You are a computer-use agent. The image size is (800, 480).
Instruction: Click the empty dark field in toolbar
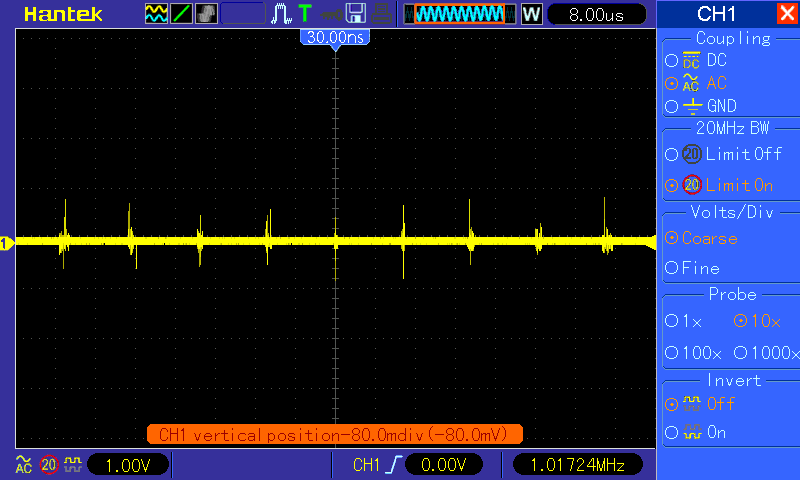(243, 14)
